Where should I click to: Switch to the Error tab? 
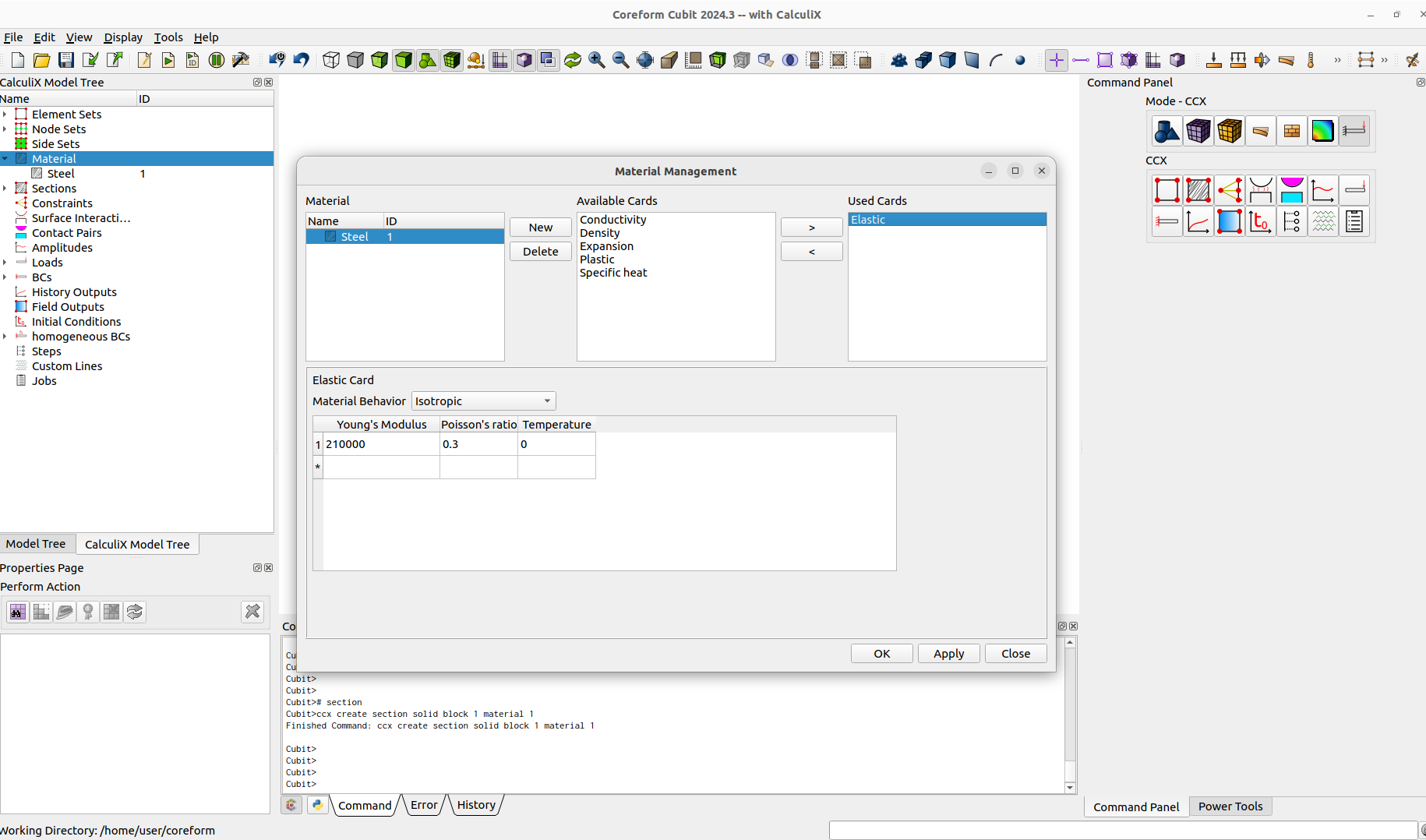pyautogui.click(x=423, y=805)
